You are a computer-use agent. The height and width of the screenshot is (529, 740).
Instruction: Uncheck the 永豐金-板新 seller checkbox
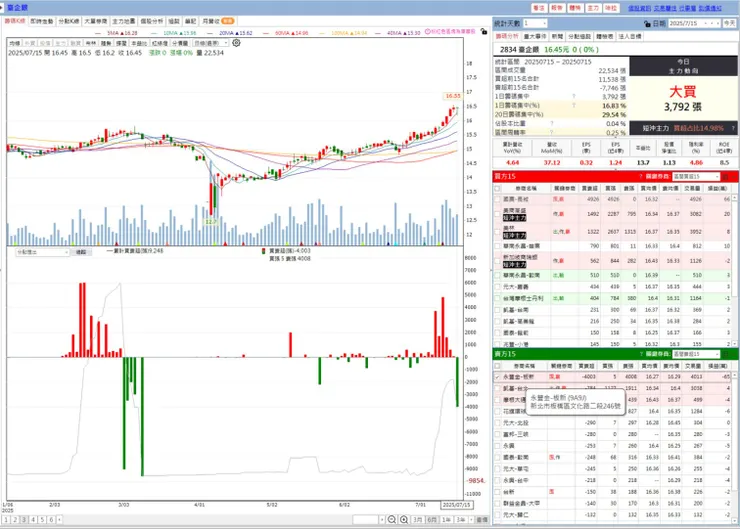pyautogui.click(x=497, y=377)
